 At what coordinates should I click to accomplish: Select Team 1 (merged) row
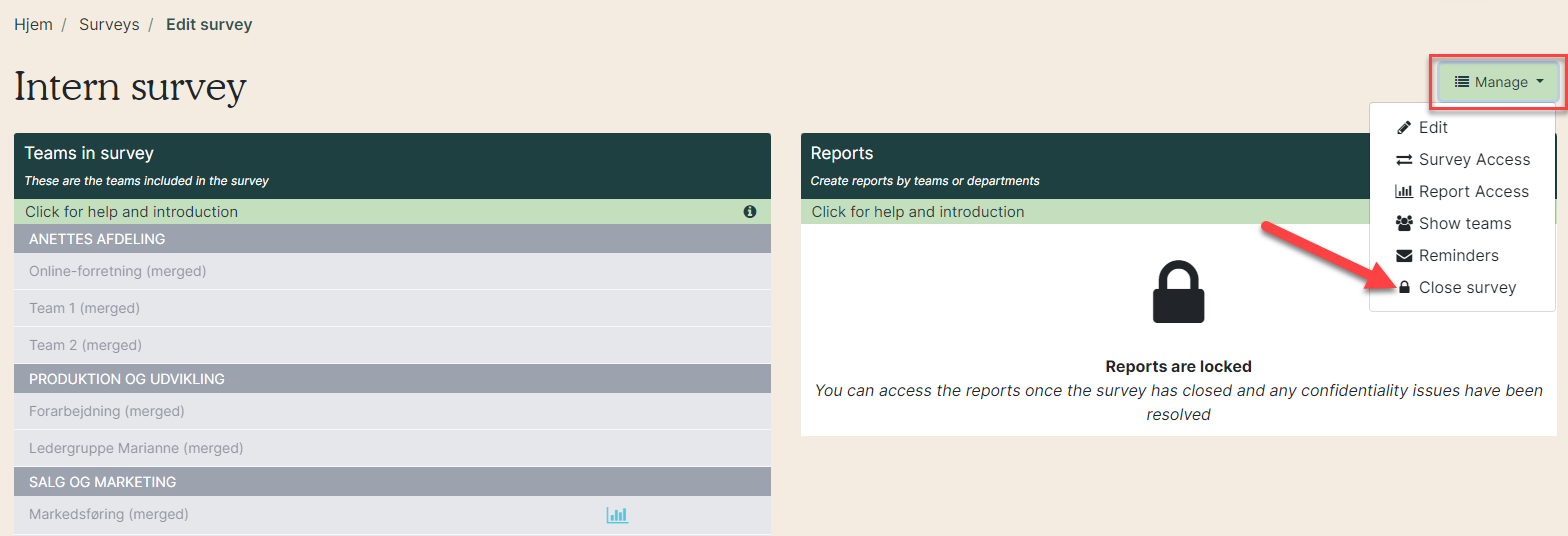pos(392,308)
